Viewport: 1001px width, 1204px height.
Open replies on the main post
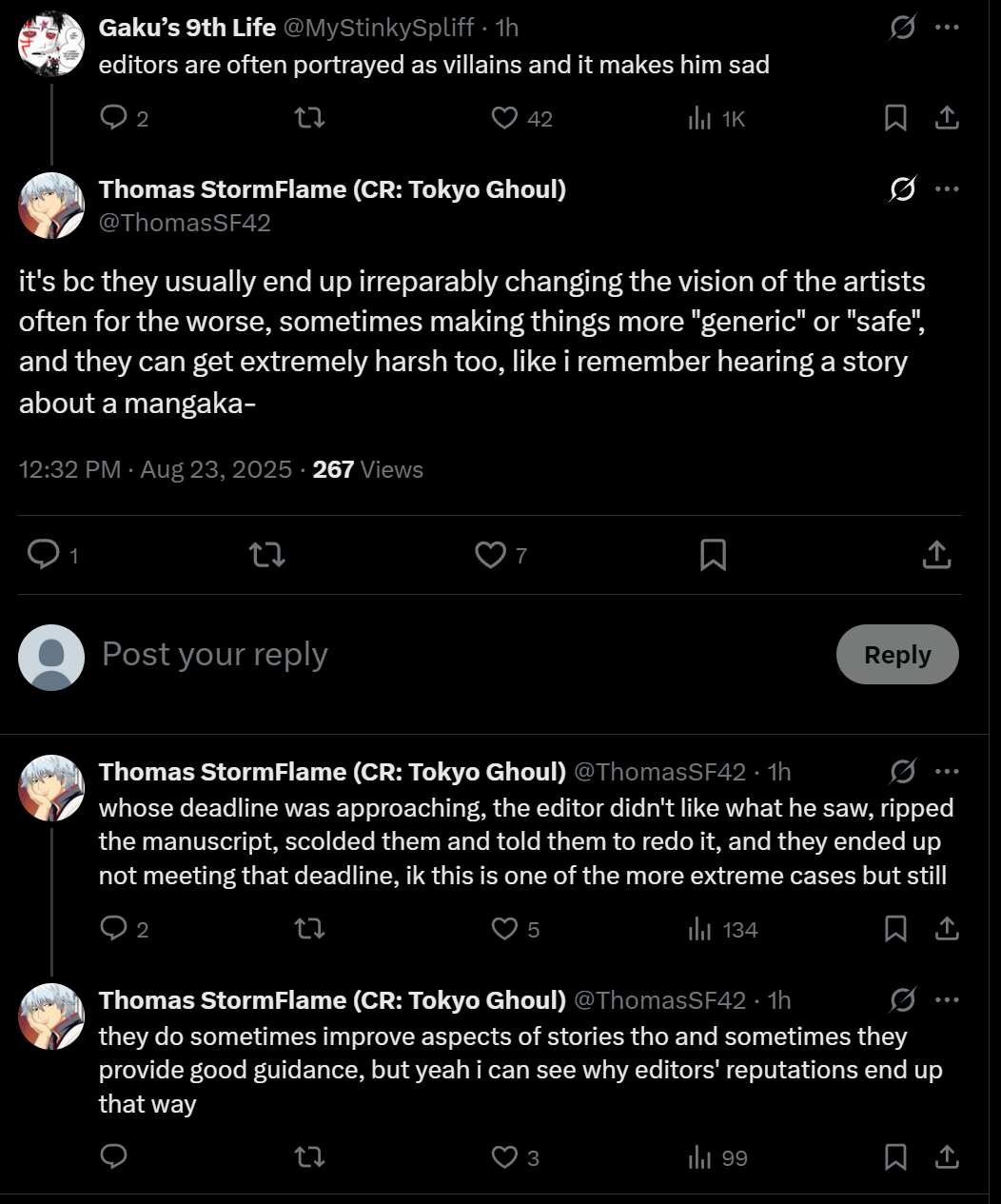[x=43, y=555]
